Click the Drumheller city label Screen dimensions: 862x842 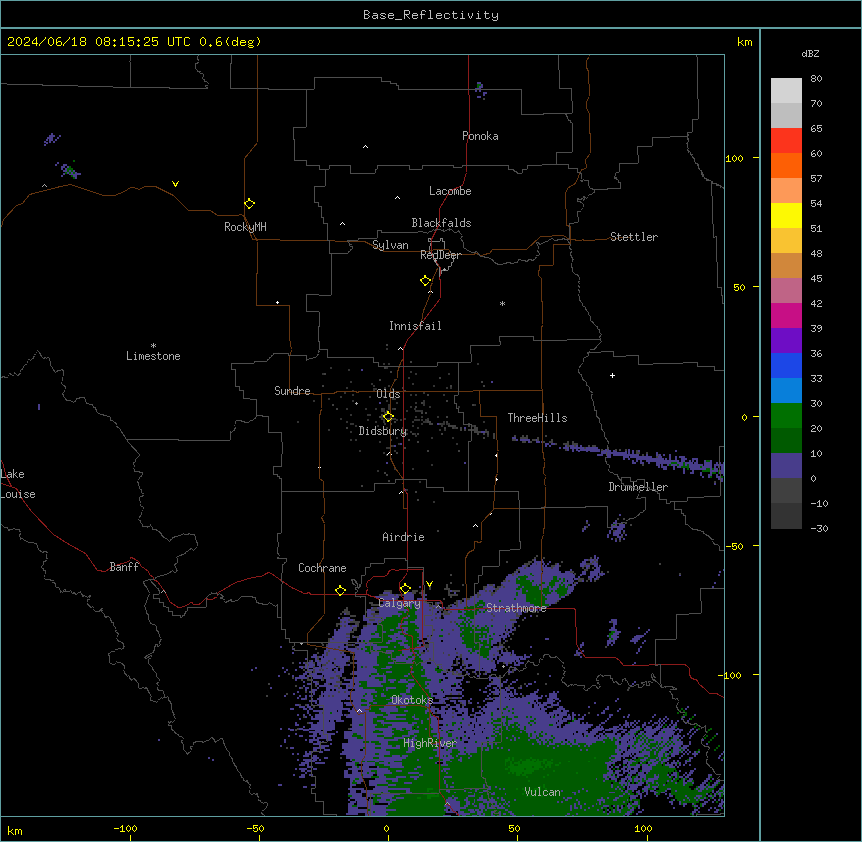[x=638, y=487]
